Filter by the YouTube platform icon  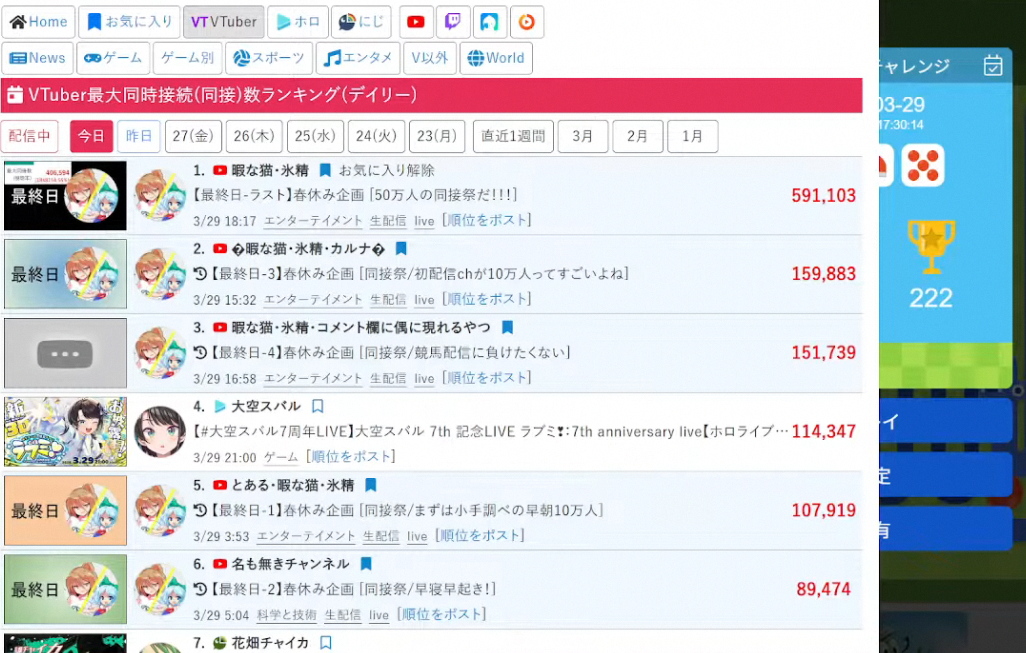coord(416,22)
